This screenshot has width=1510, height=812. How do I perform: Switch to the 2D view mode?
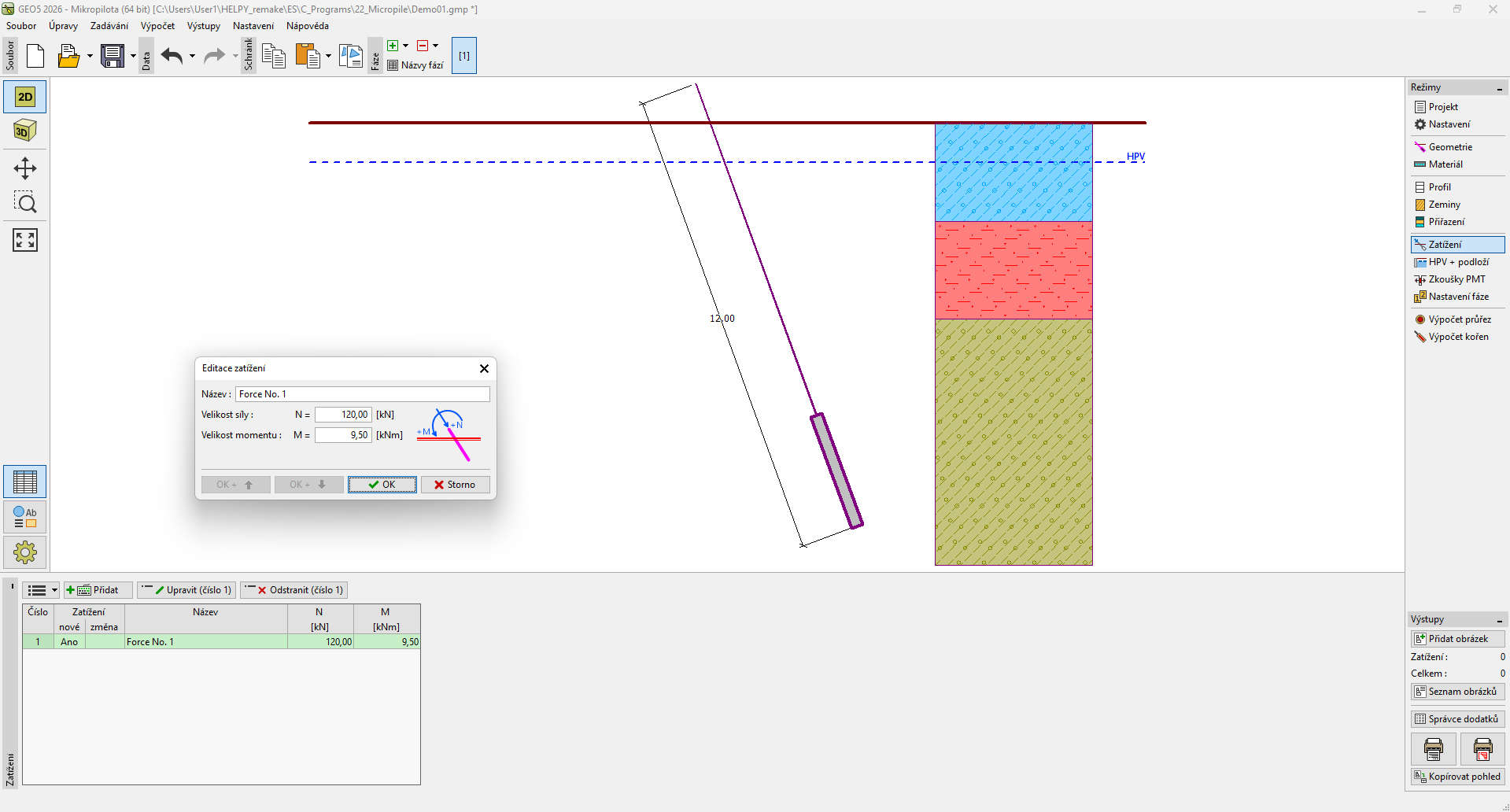pyautogui.click(x=25, y=97)
